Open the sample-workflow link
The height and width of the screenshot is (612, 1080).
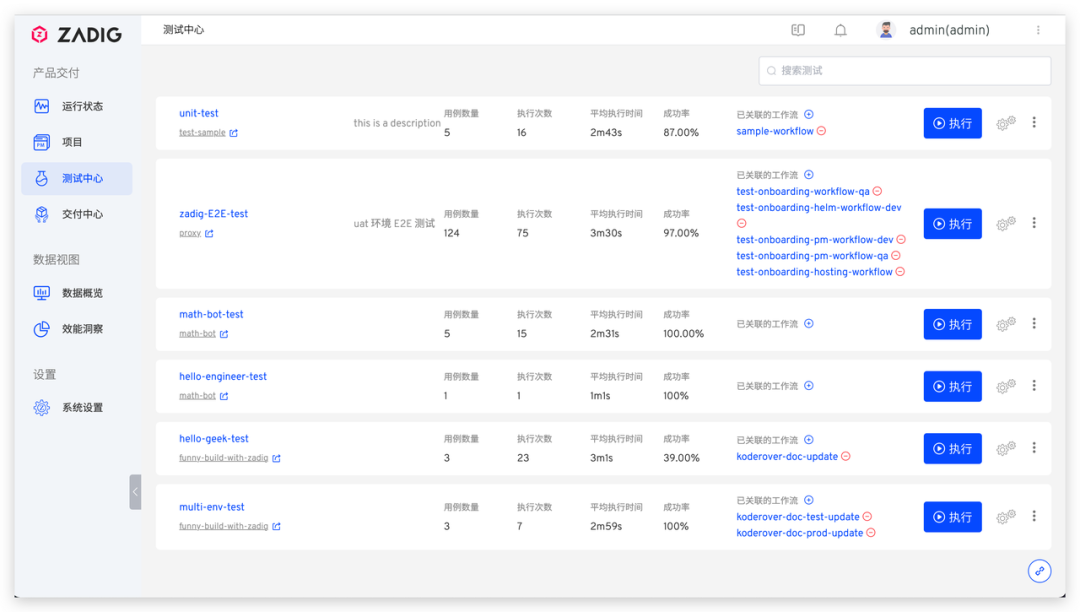[x=775, y=131]
